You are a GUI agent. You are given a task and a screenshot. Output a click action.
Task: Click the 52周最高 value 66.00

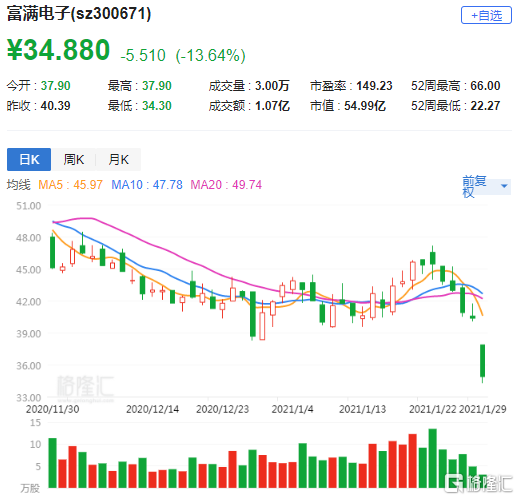click(x=485, y=86)
